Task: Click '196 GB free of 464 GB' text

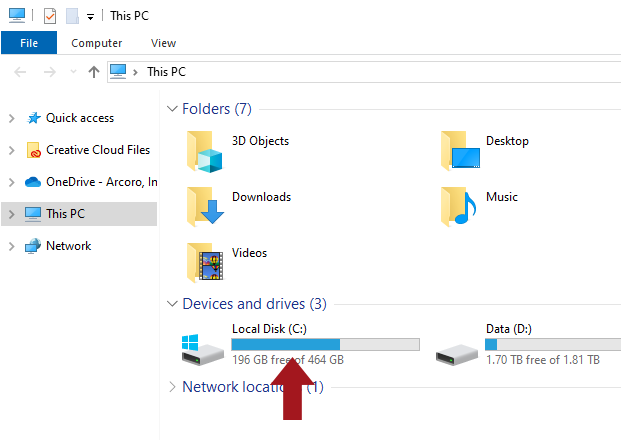Action: (x=288, y=360)
